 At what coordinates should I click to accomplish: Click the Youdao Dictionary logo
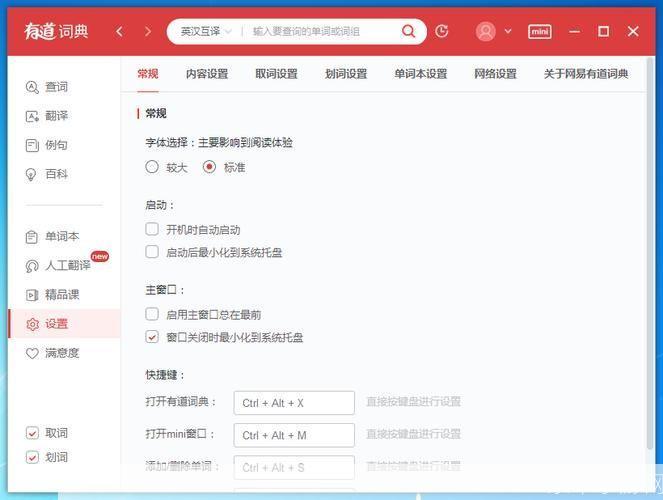[56, 31]
